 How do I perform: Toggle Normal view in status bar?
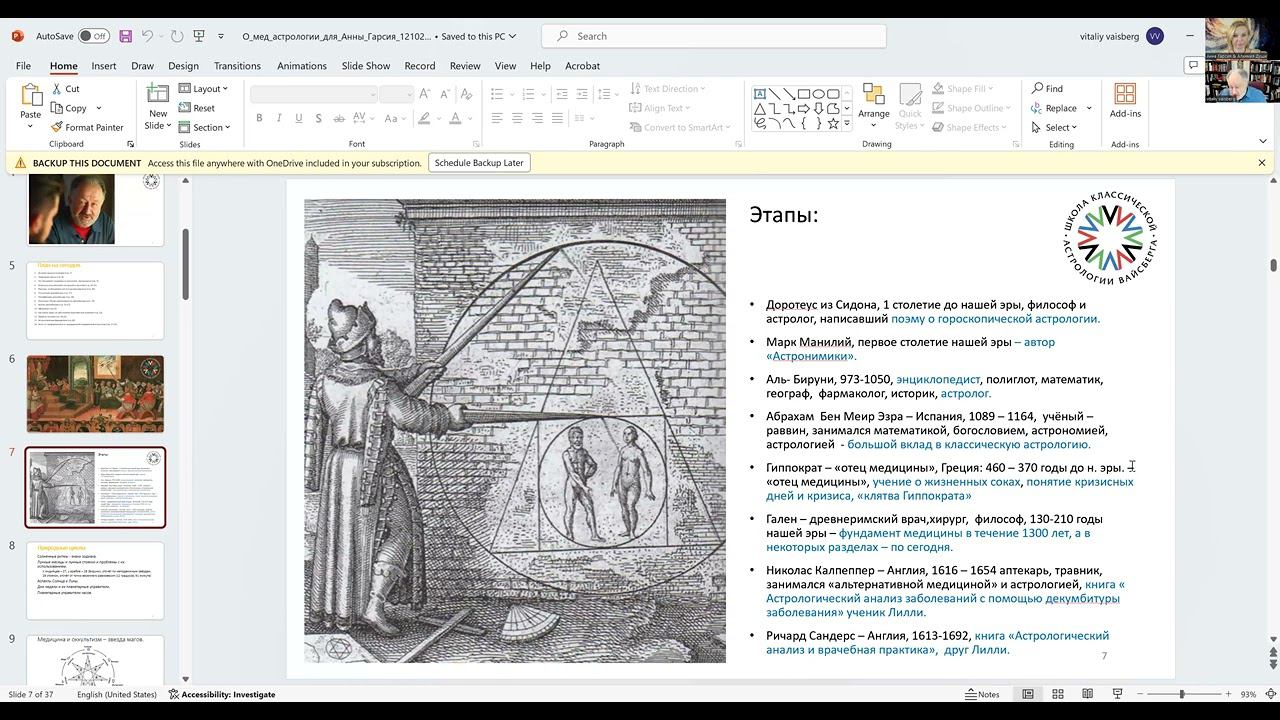tap(1027, 694)
